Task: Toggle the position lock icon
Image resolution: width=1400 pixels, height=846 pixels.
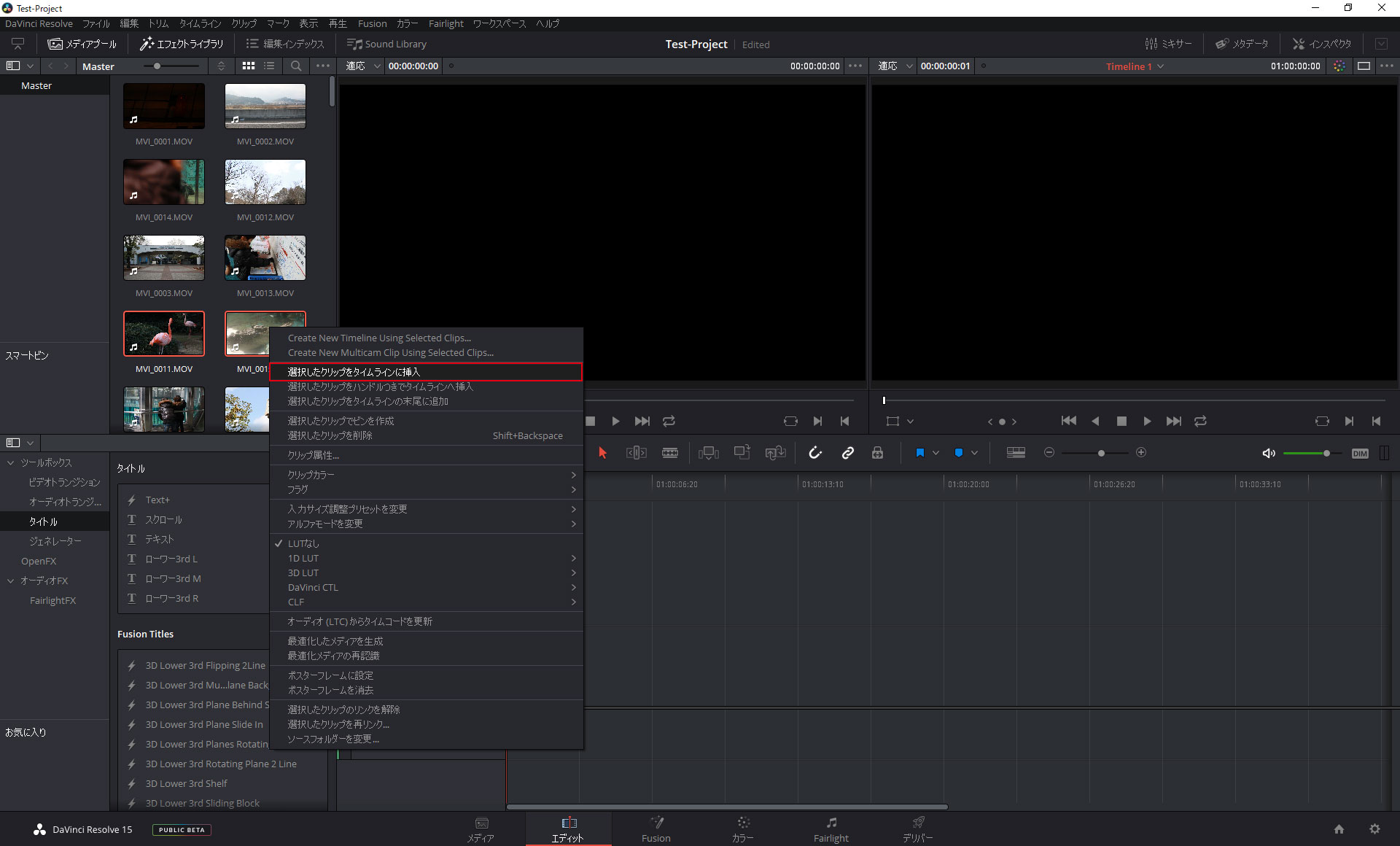Action: 878,453
